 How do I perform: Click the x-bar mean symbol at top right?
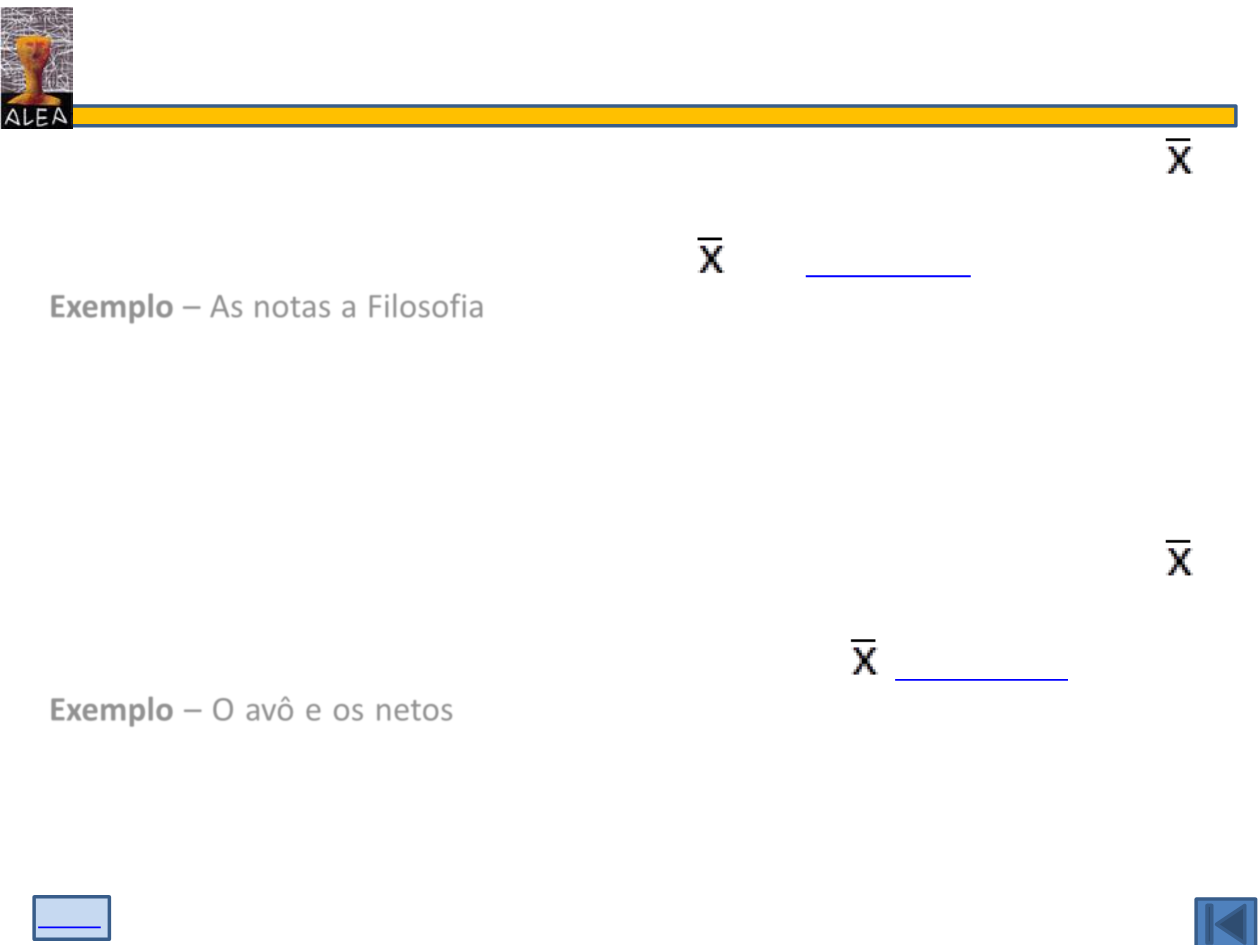tap(1179, 157)
